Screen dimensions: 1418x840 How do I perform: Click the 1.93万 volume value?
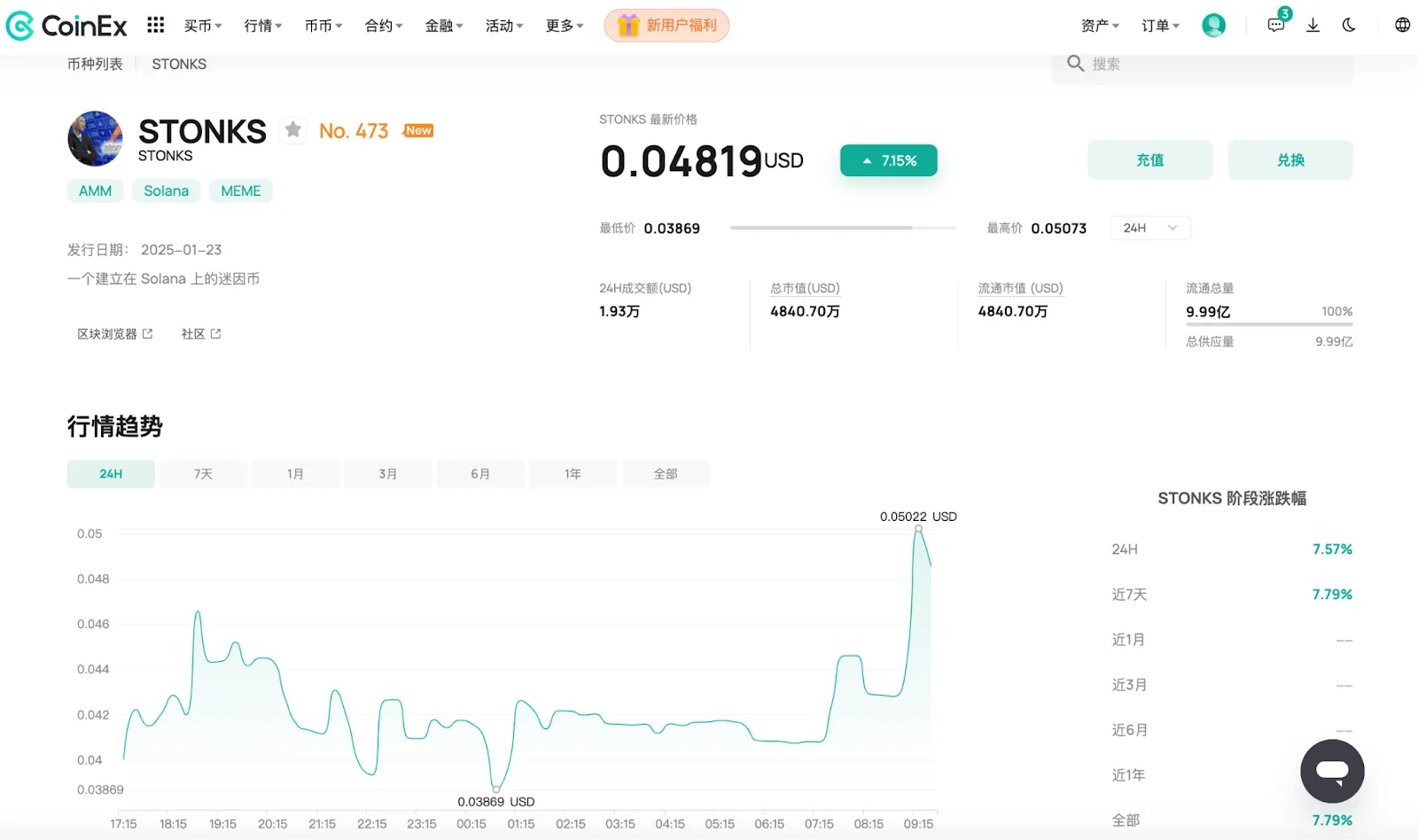[619, 312]
